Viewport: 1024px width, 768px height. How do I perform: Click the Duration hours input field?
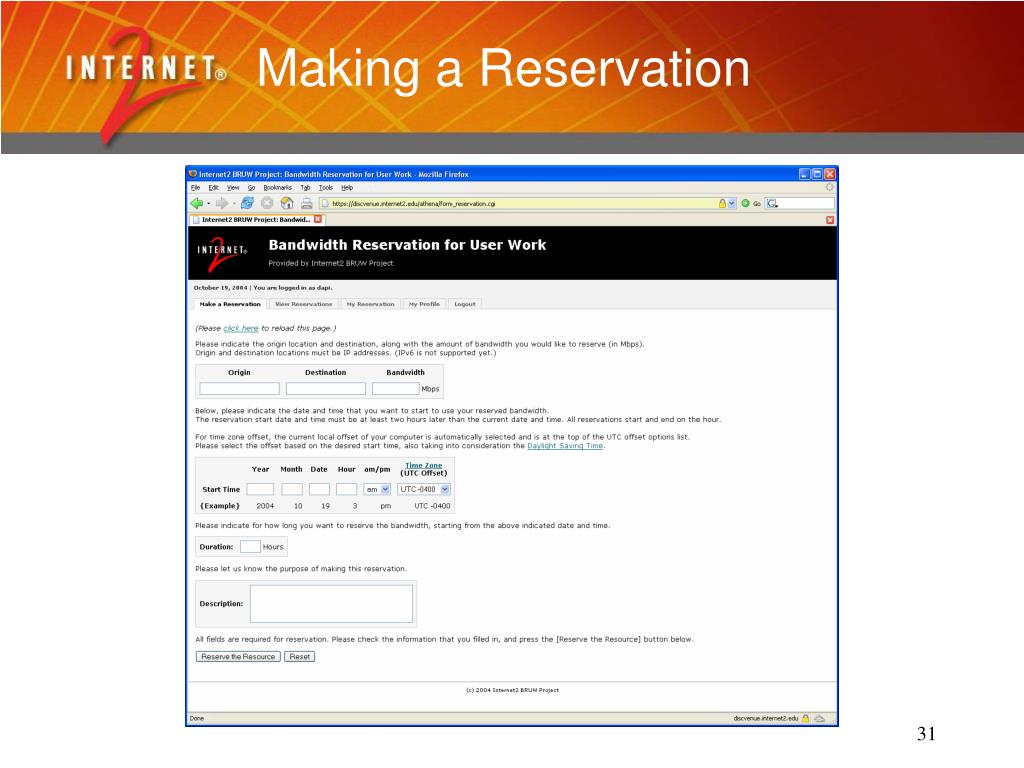[250, 547]
